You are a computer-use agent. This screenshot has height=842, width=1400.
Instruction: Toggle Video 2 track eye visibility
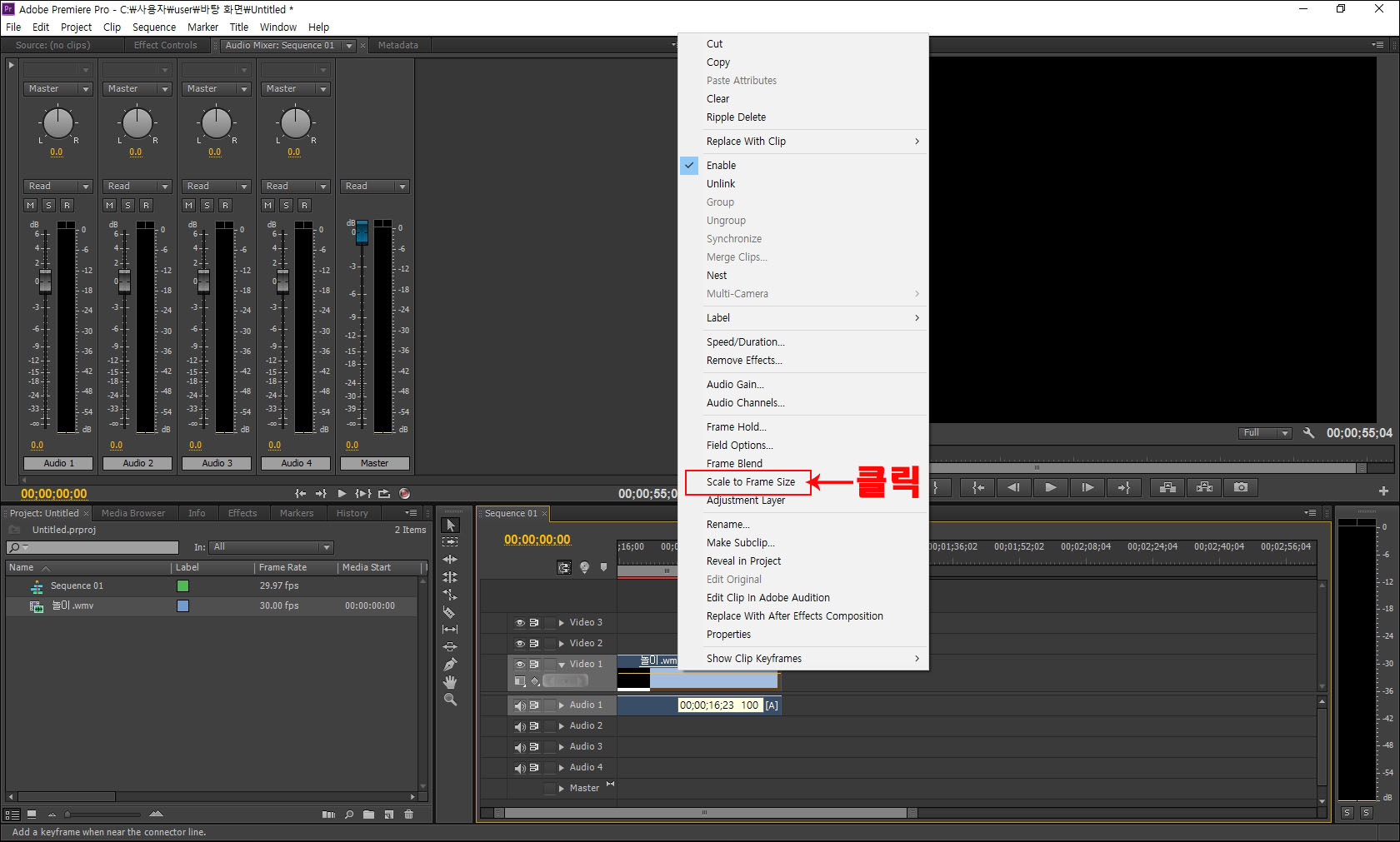click(x=520, y=644)
